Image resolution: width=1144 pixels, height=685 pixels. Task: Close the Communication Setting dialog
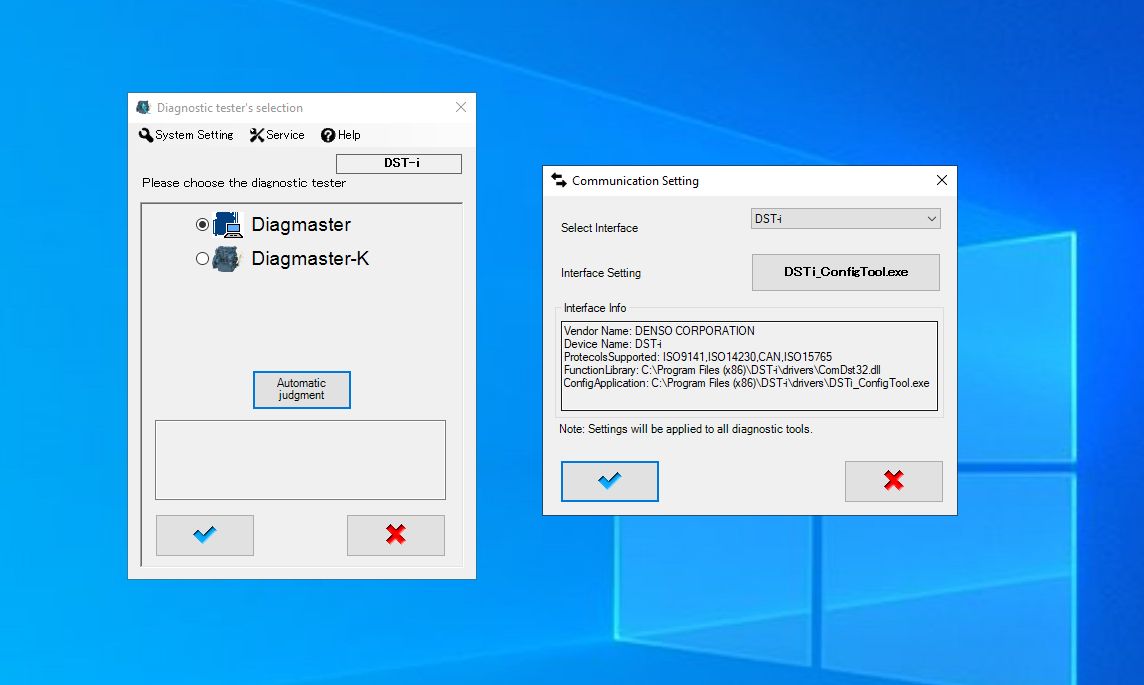[x=942, y=180]
